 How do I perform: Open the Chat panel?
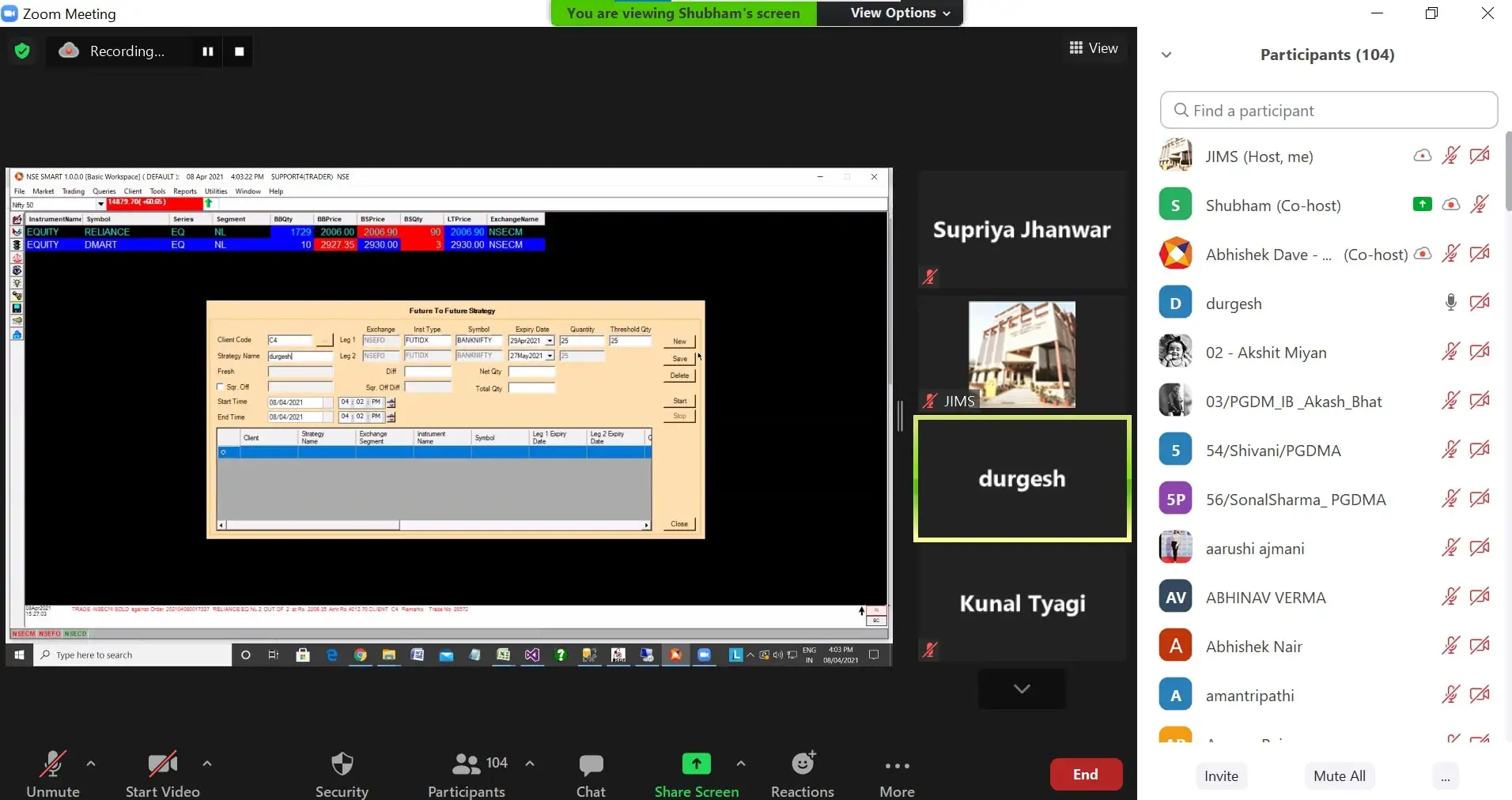(591, 774)
